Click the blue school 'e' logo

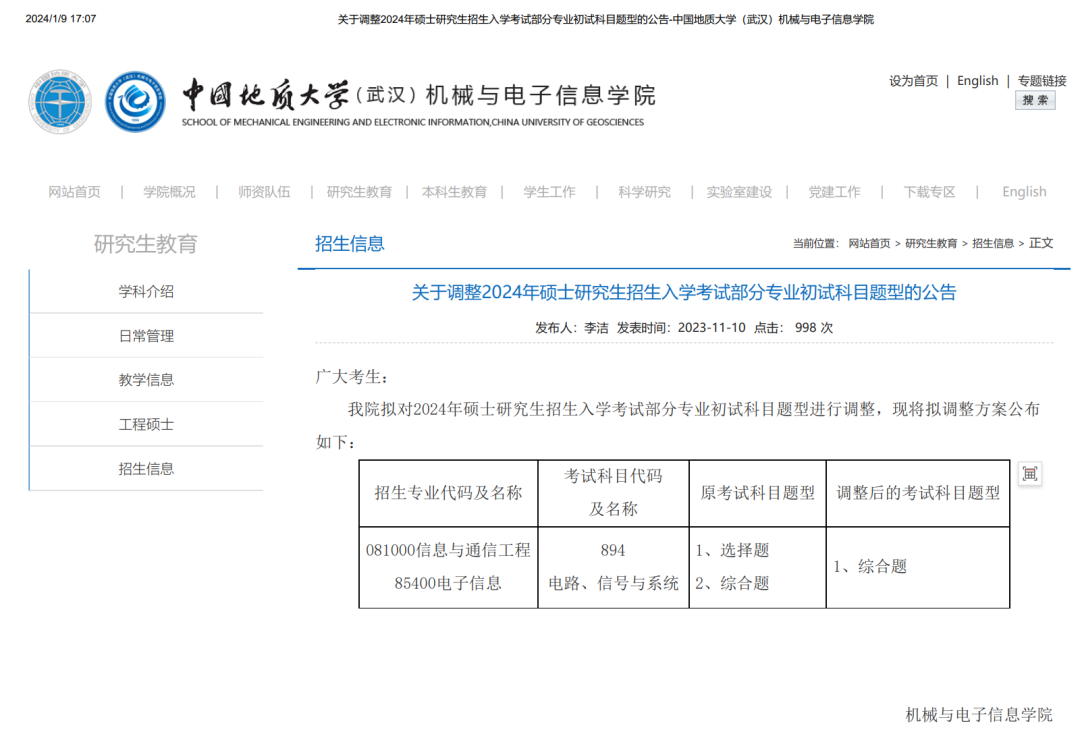[136, 101]
